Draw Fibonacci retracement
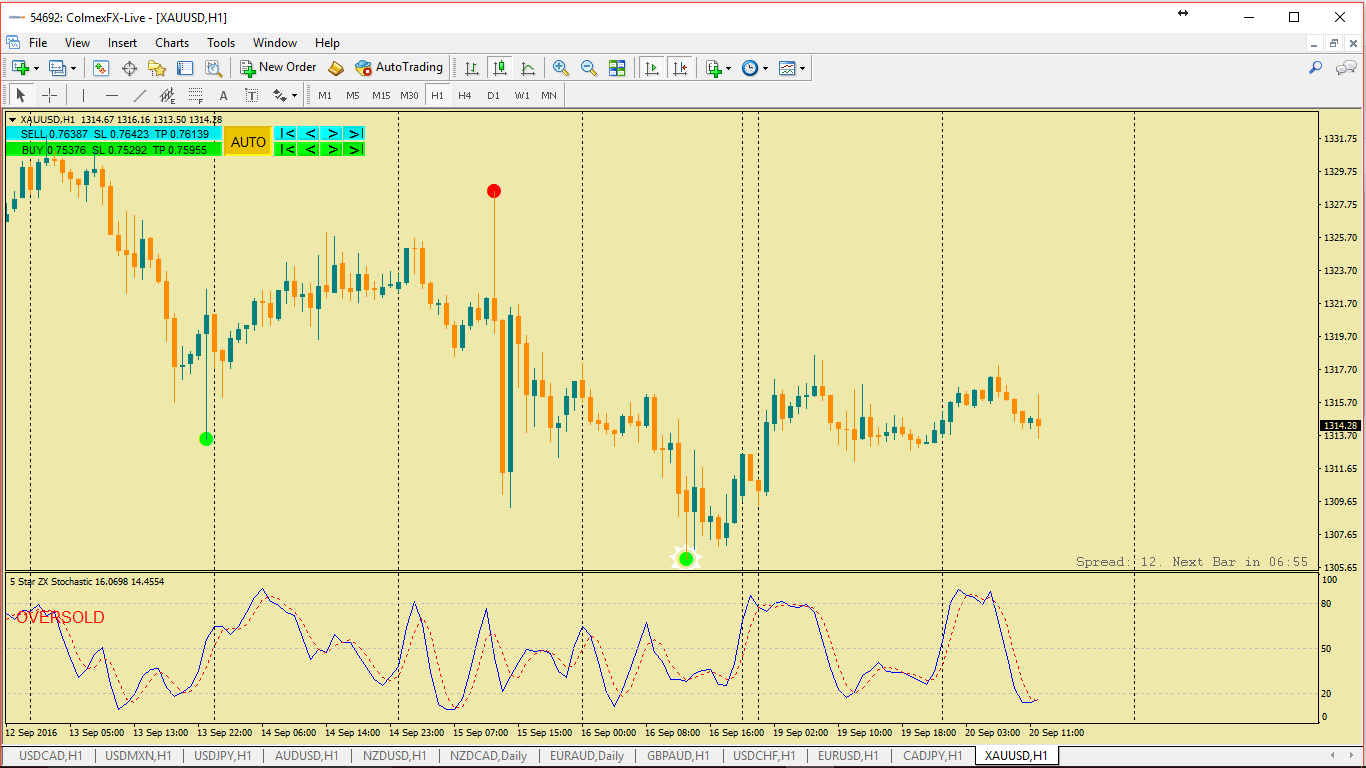 pyautogui.click(x=196, y=96)
